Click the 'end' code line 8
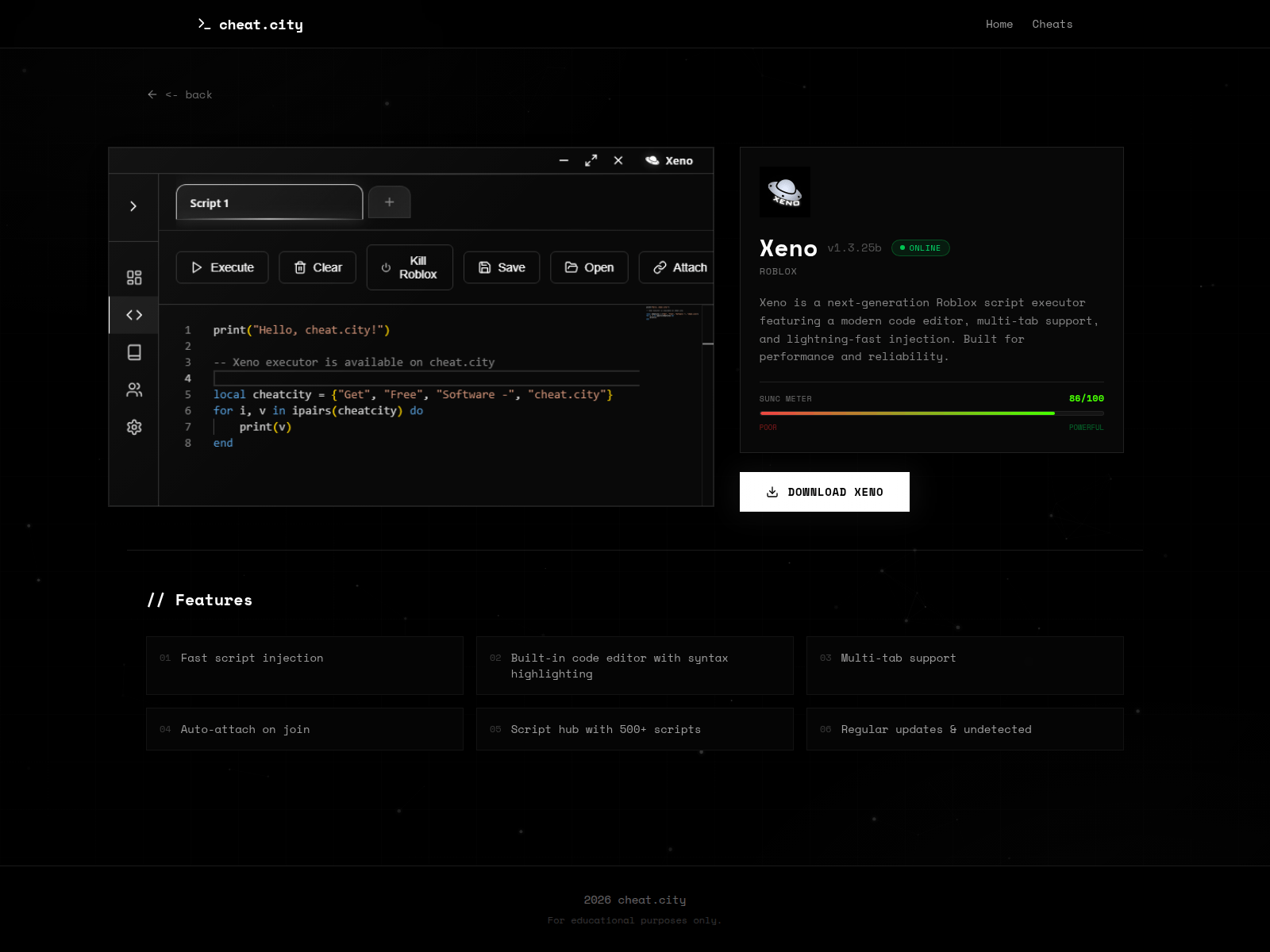 click(223, 443)
